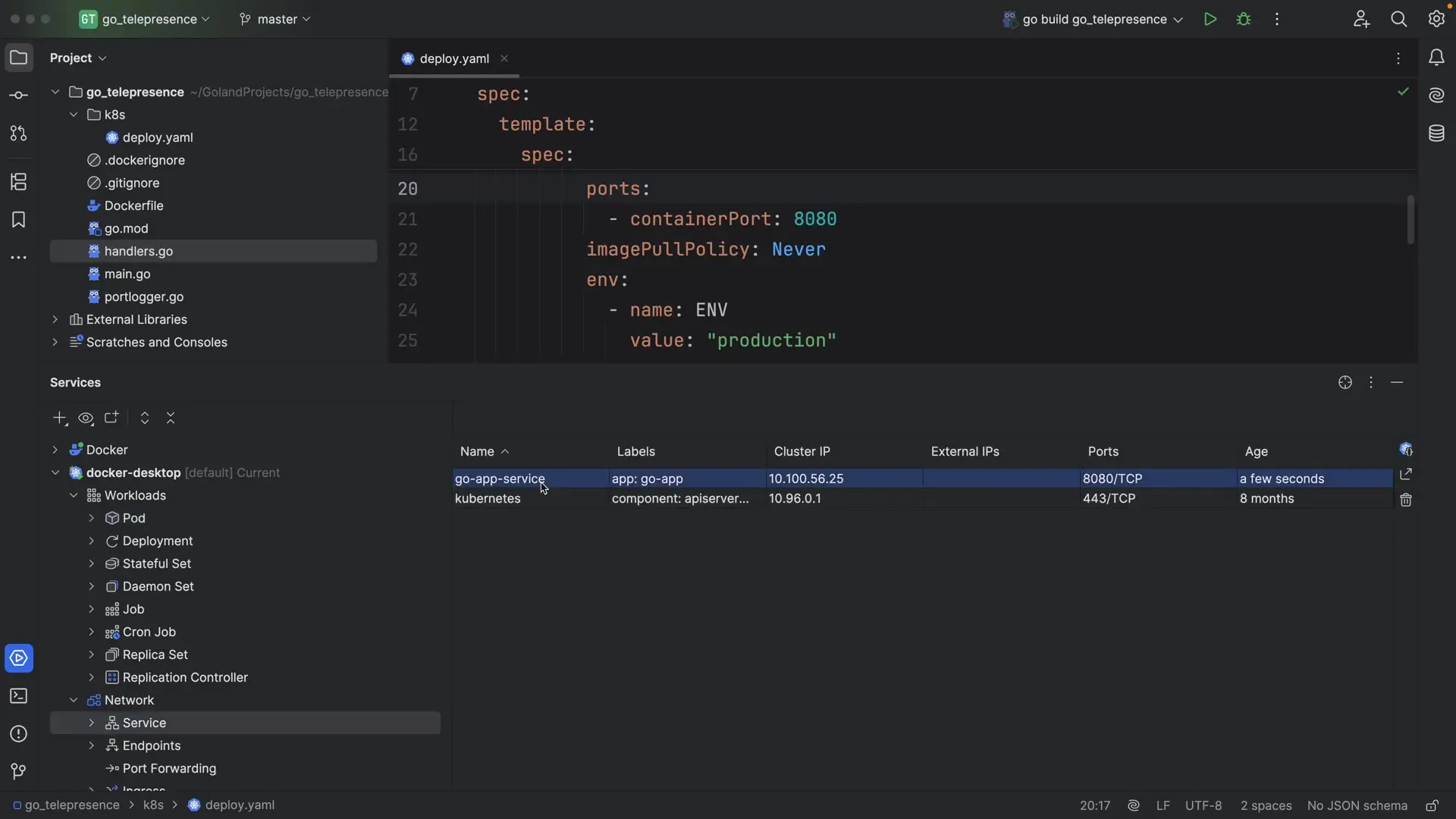This screenshot has width=1456, height=819.
Task: Select Port Forwarding tree item
Action: coord(169,768)
